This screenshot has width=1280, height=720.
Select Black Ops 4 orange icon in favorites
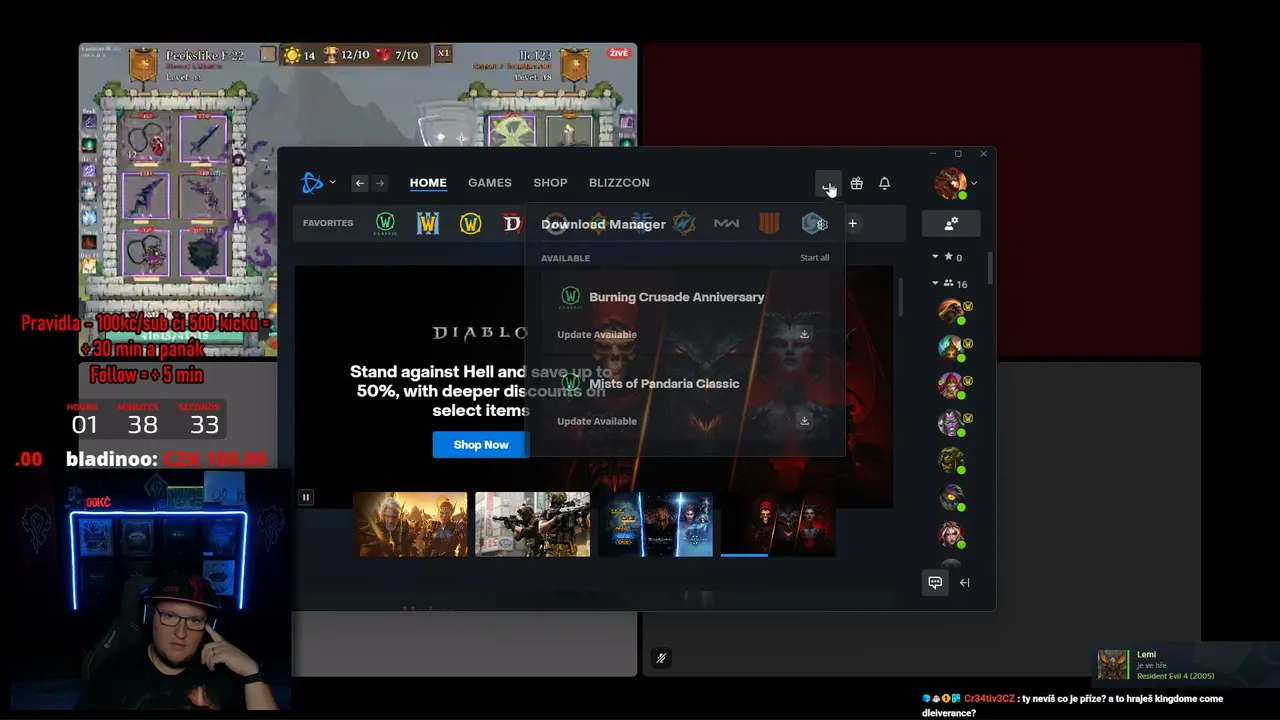(x=769, y=223)
